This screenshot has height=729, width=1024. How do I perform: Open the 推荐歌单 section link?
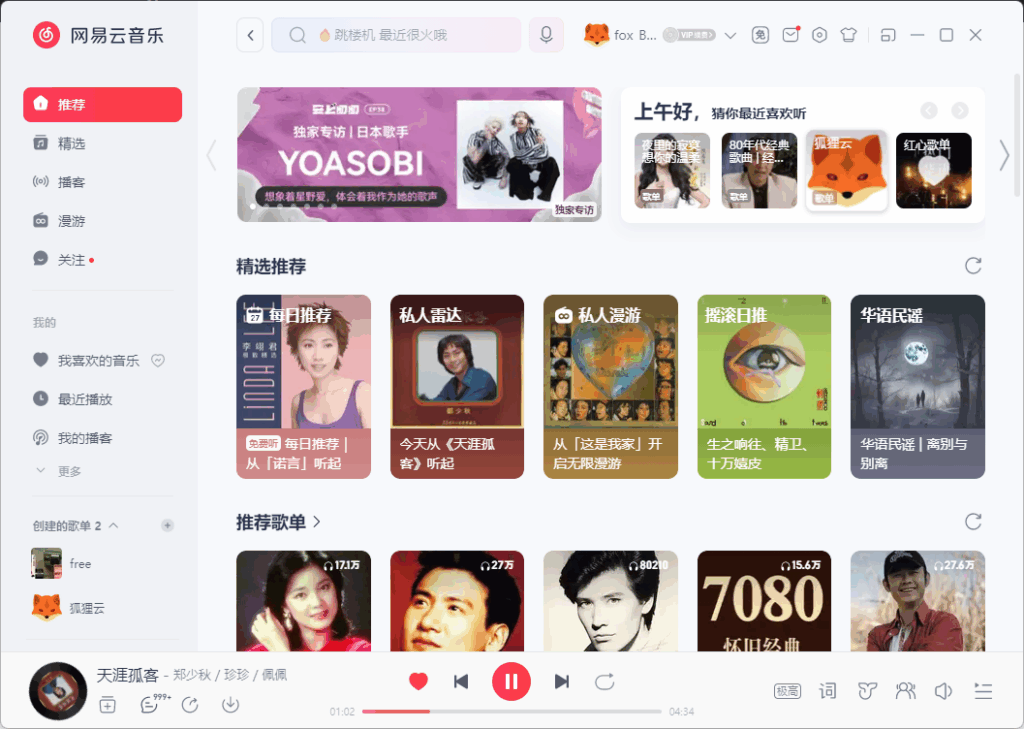coord(279,521)
